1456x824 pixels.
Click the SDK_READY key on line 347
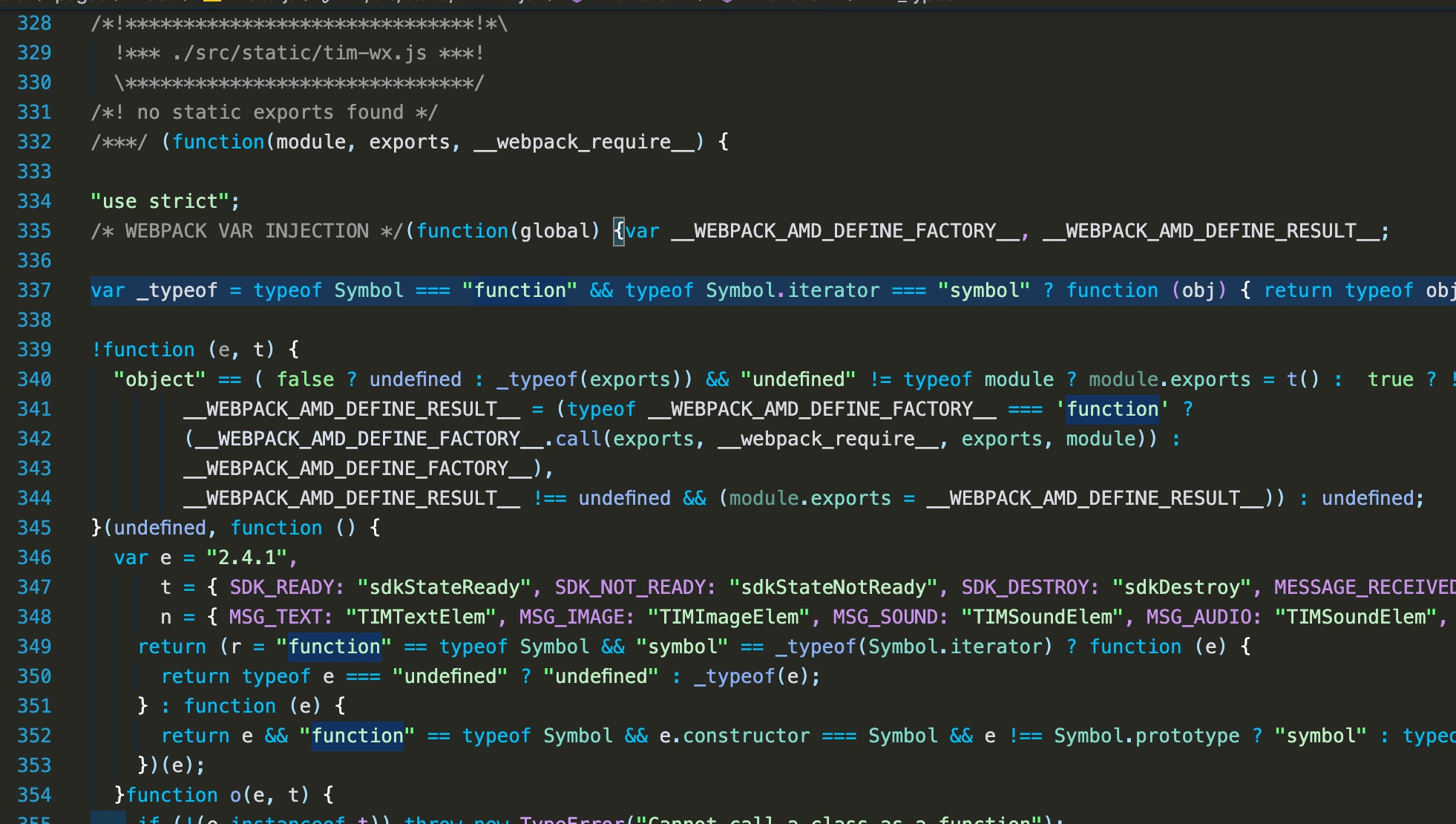coord(281,587)
